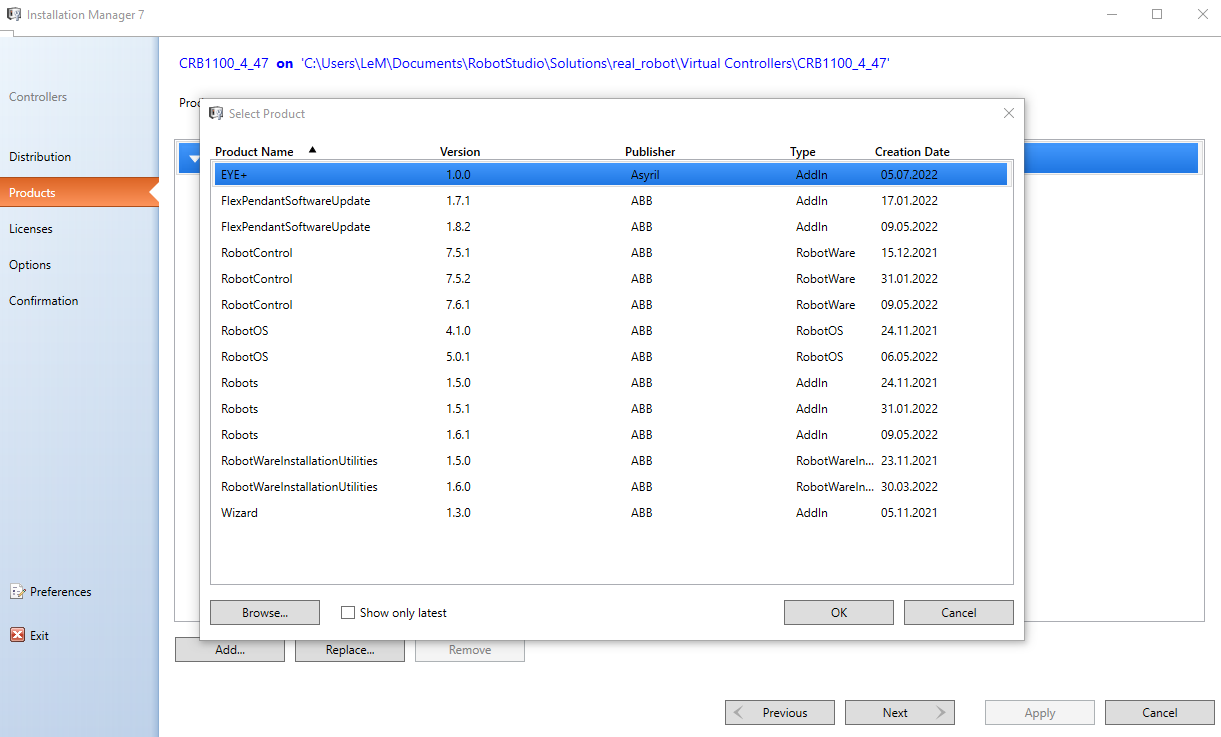The height and width of the screenshot is (737, 1221).
Task: Open the Distribution page
Action: [x=40, y=157]
